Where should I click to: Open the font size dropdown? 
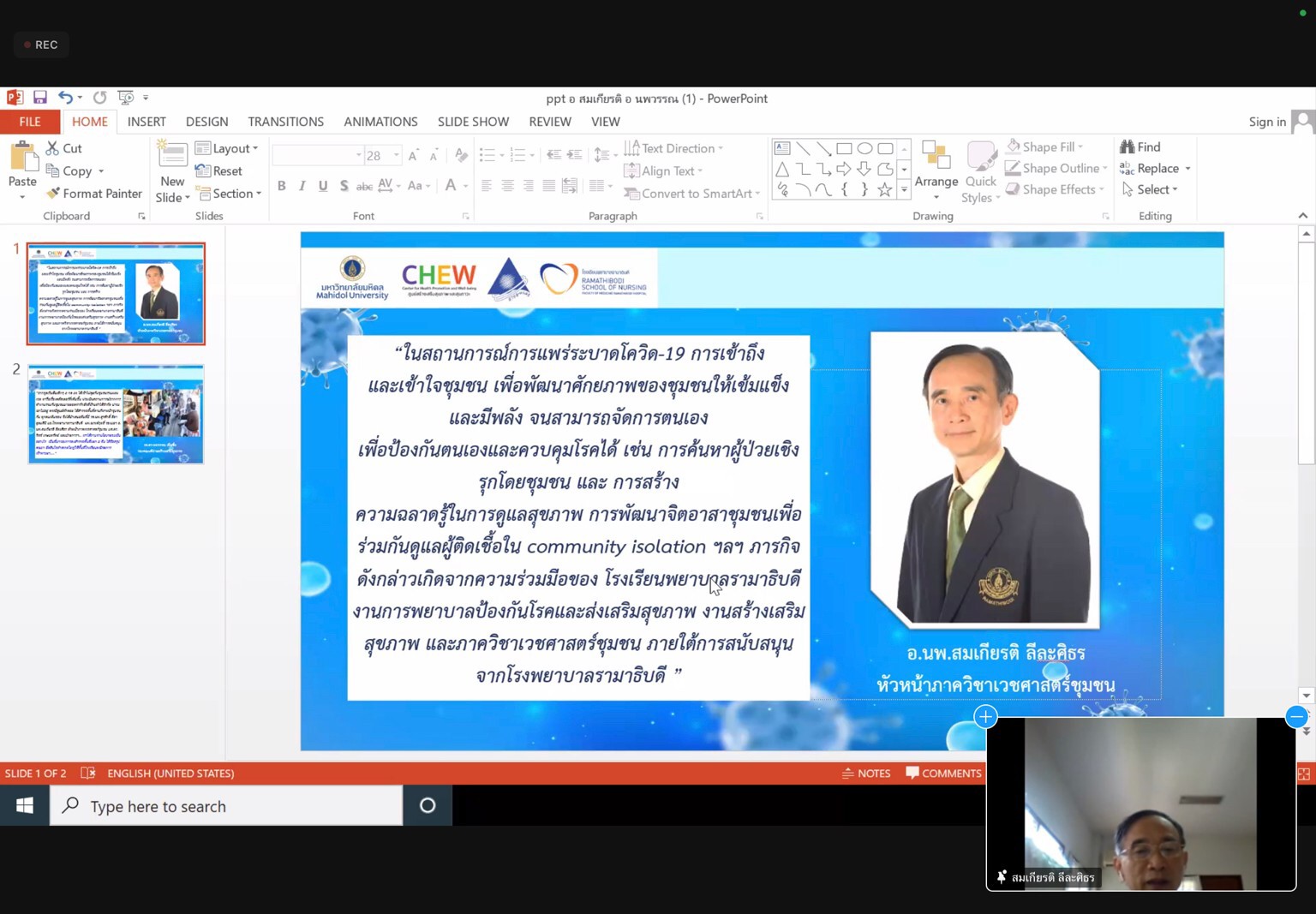(x=397, y=155)
